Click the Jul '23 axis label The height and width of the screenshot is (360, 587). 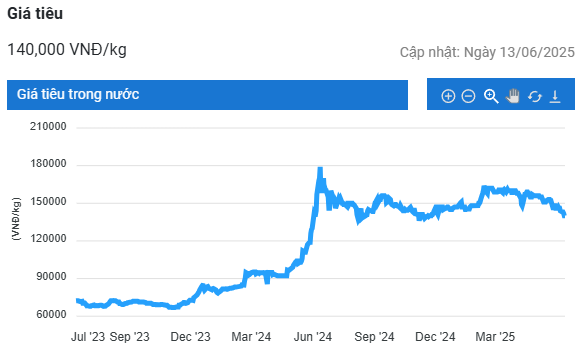click(x=88, y=336)
